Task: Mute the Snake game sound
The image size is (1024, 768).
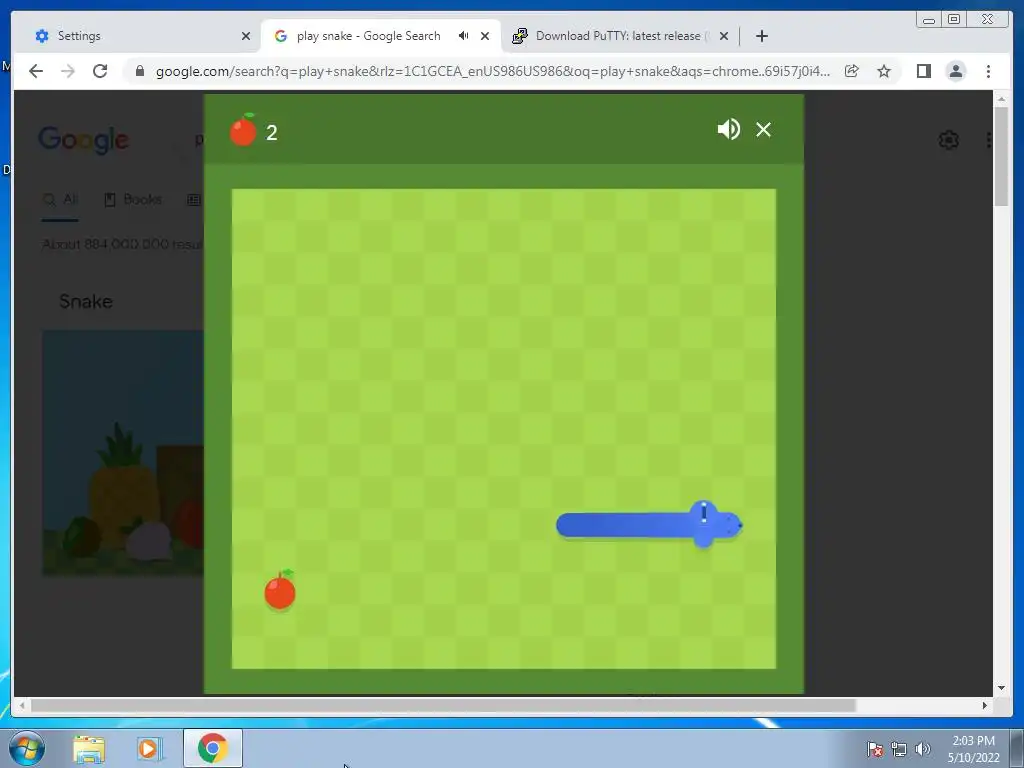Action: coord(728,129)
